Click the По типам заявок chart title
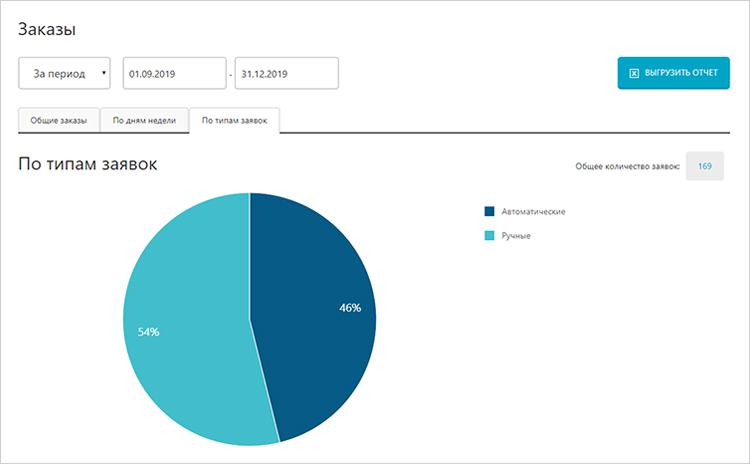 pos(87,164)
